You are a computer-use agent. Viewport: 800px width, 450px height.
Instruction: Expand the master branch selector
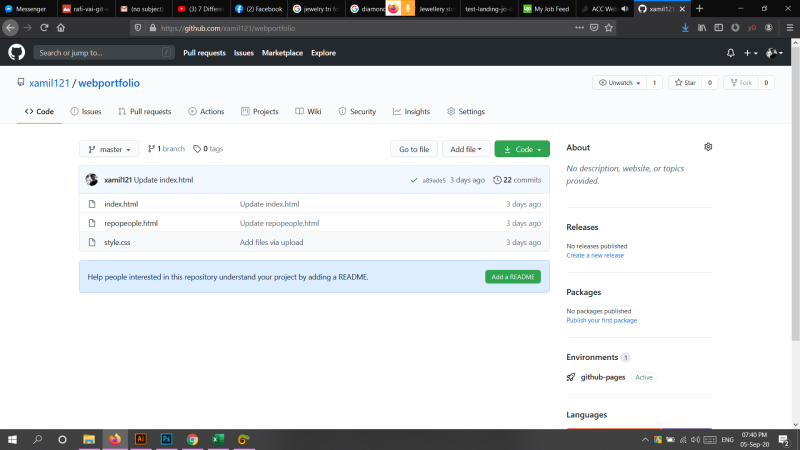[x=109, y=149]
